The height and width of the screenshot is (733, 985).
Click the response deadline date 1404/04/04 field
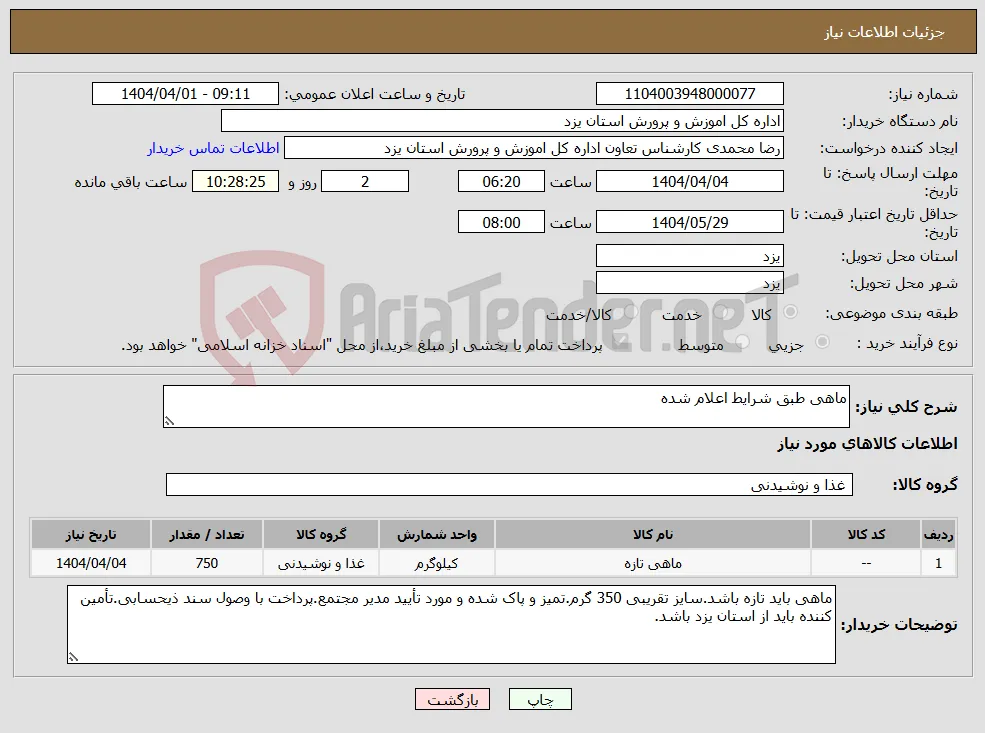[690, 182]
